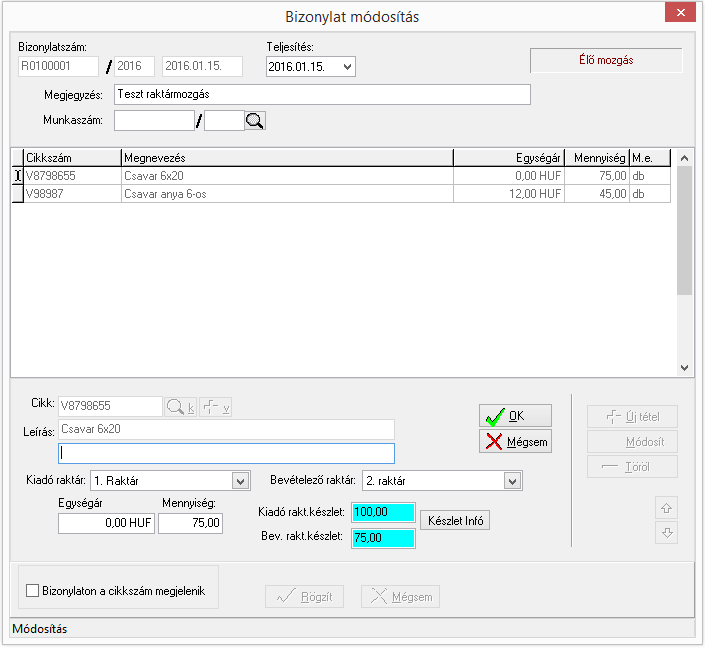Viewport: 705px width, 649px height.
Task: Click the bottom Mégsem button
Action: (x=400, y=597)
